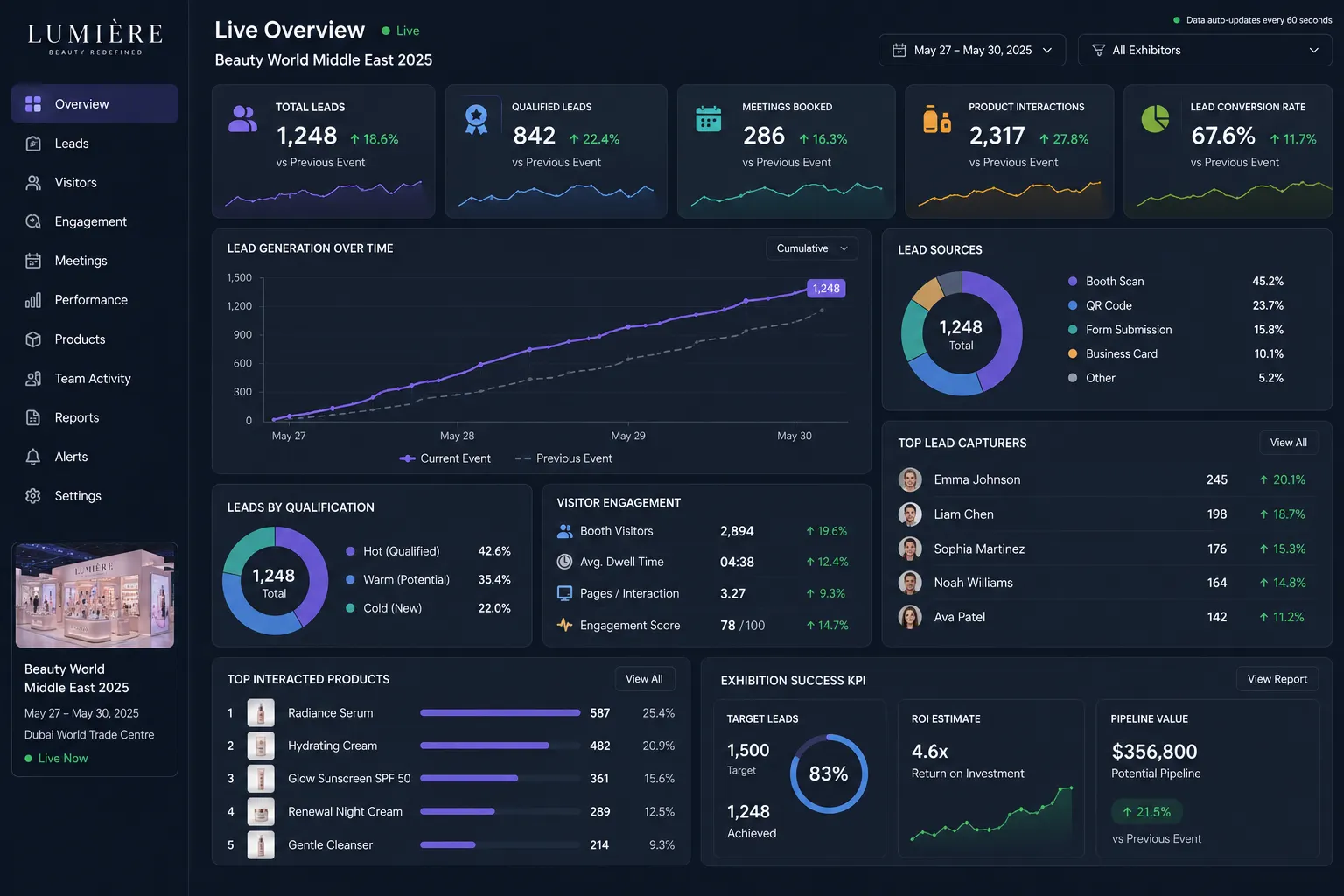Open the Reports section
This screenshot has width=1344, height=896.
point(94,417)
